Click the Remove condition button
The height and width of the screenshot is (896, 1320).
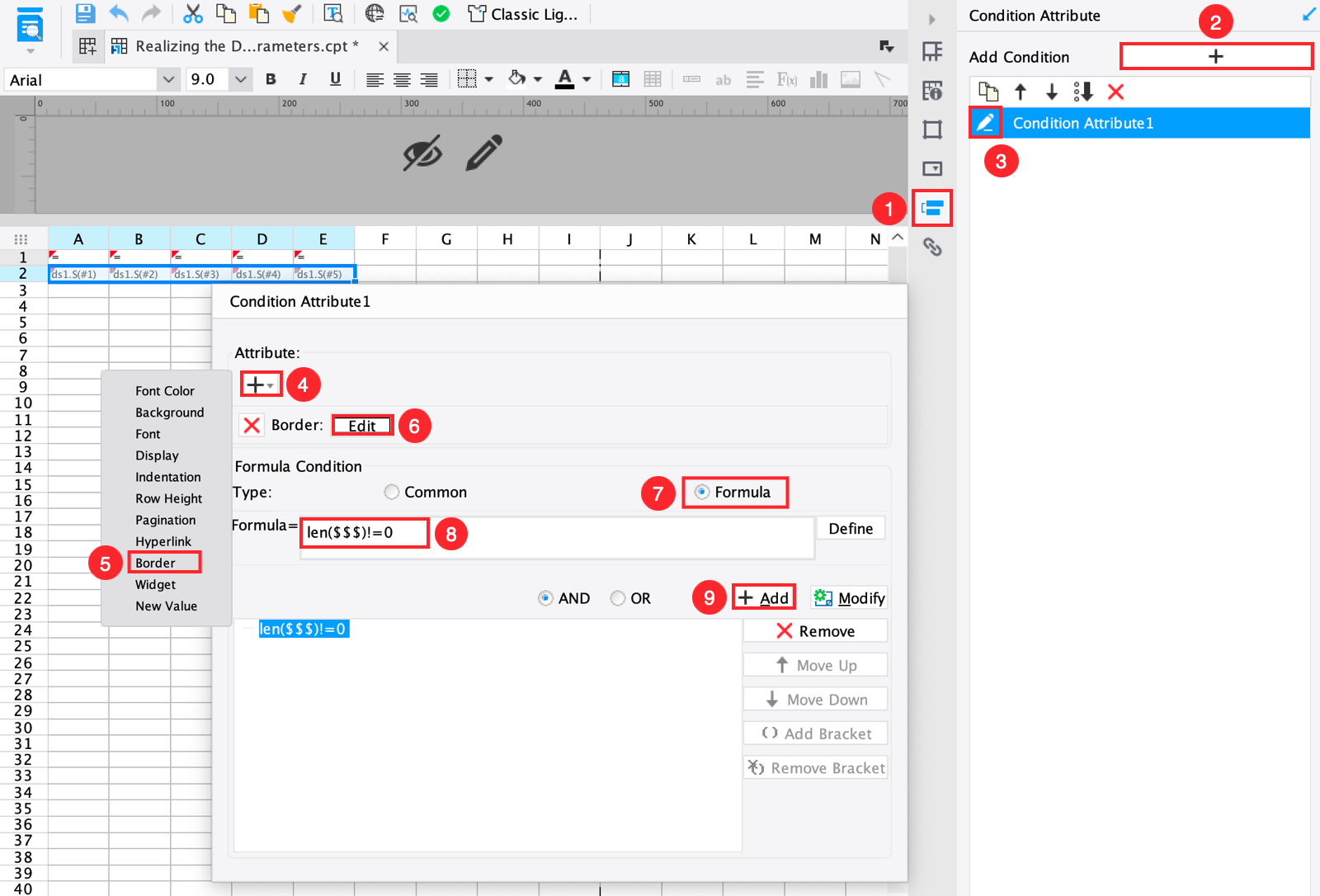point(815,631)
